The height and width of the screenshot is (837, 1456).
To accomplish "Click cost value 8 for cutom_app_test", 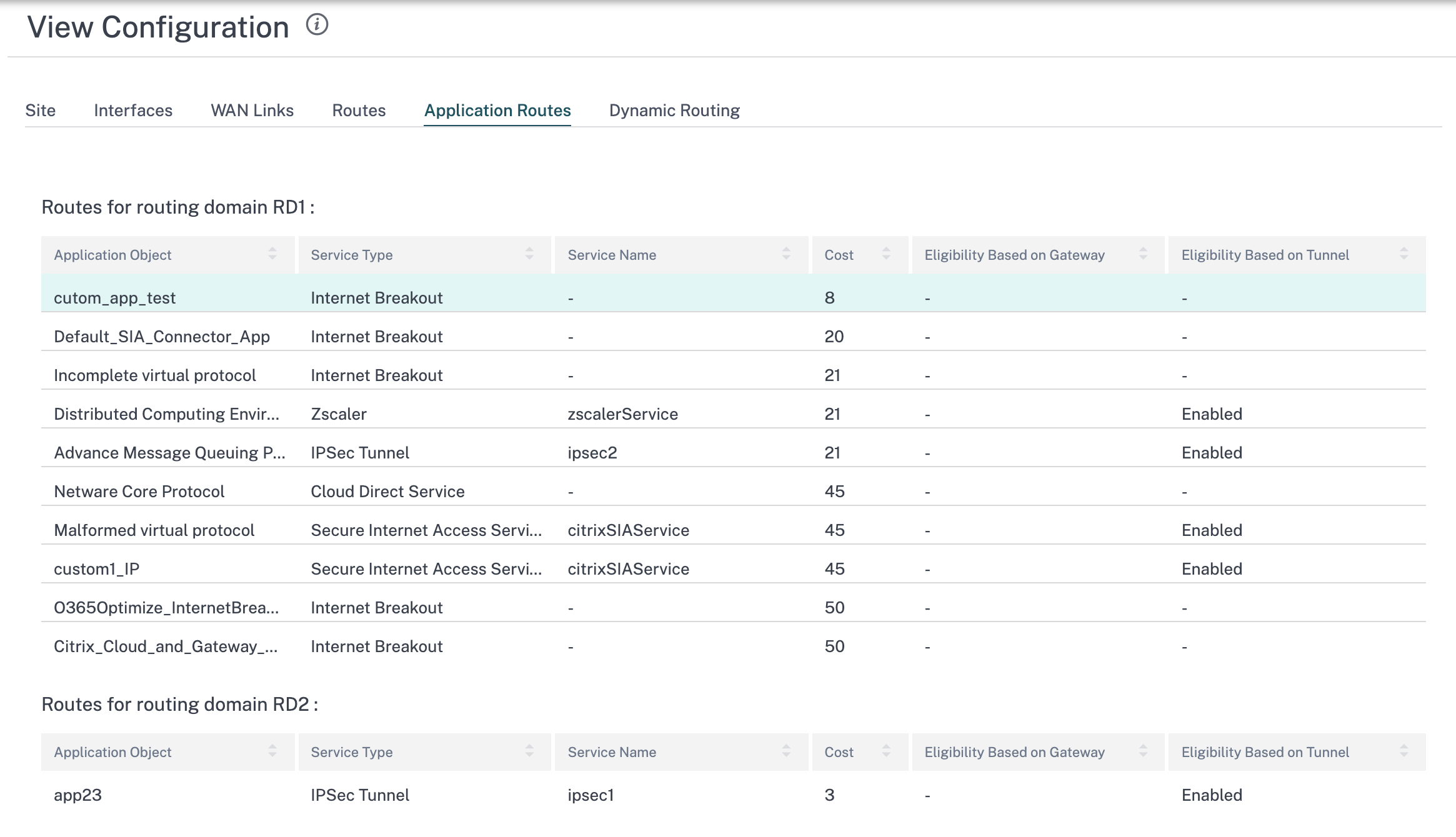I will point(829,298).
